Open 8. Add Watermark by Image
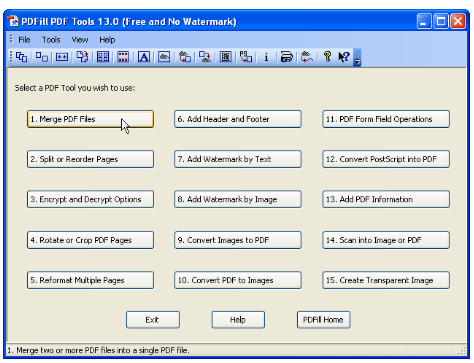Screen dimensions: 474x363 click(x=238, y=199)
